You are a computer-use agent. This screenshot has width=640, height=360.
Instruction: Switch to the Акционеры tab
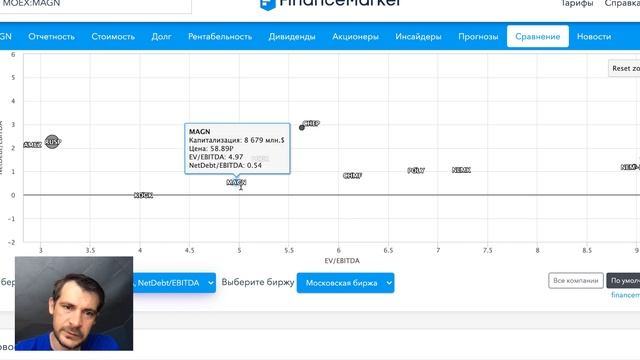[x=355, y=36]
